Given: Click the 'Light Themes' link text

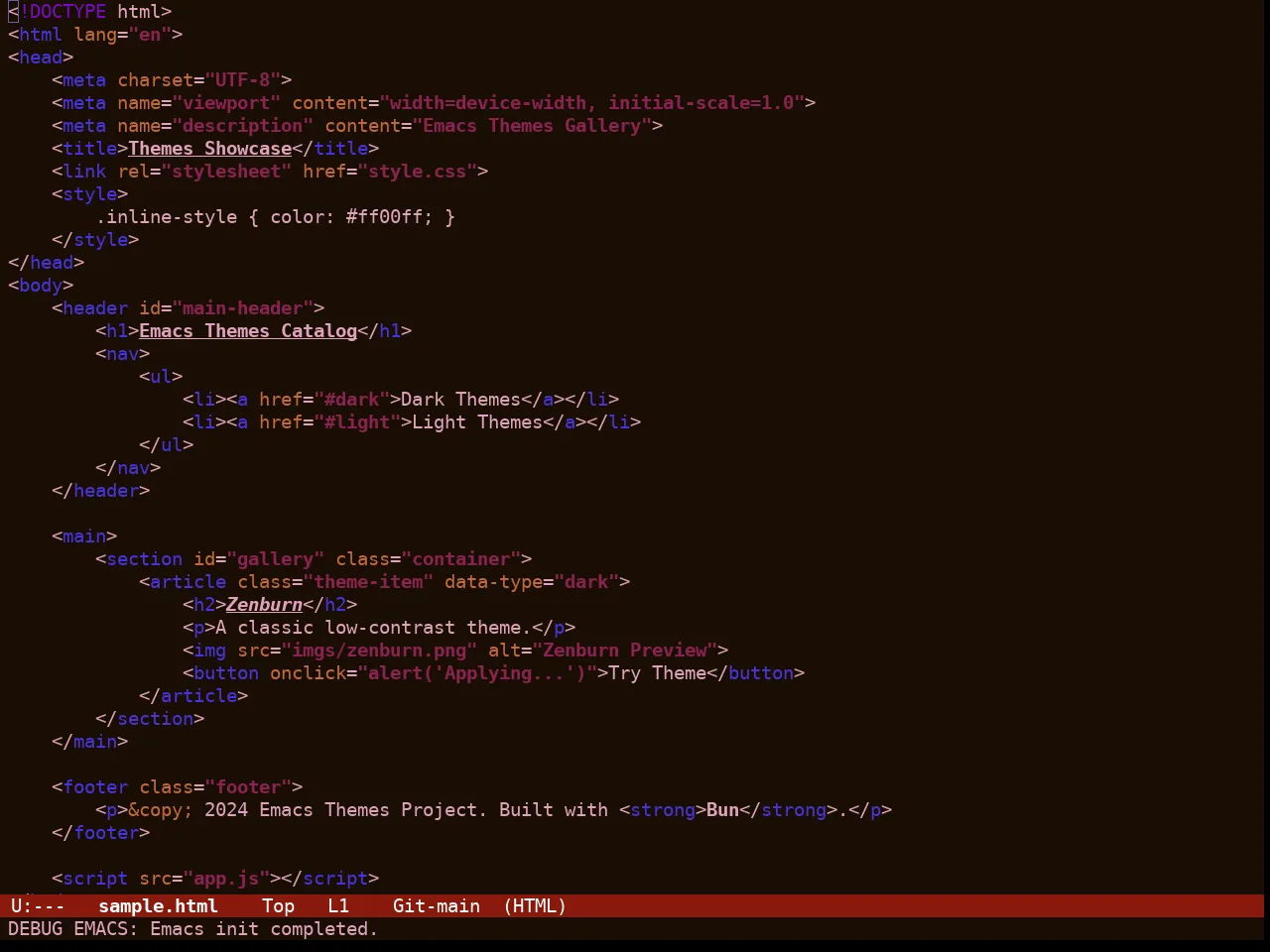Looking at the screenshot, I should 477,421.
